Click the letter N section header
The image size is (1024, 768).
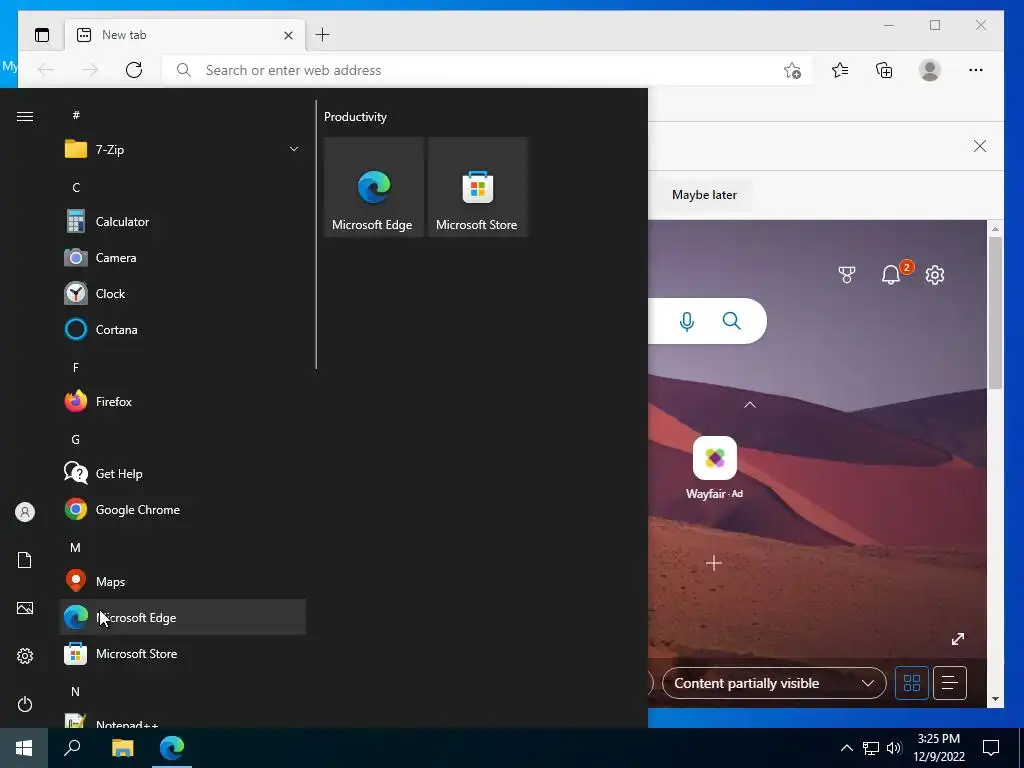point(76,691)
